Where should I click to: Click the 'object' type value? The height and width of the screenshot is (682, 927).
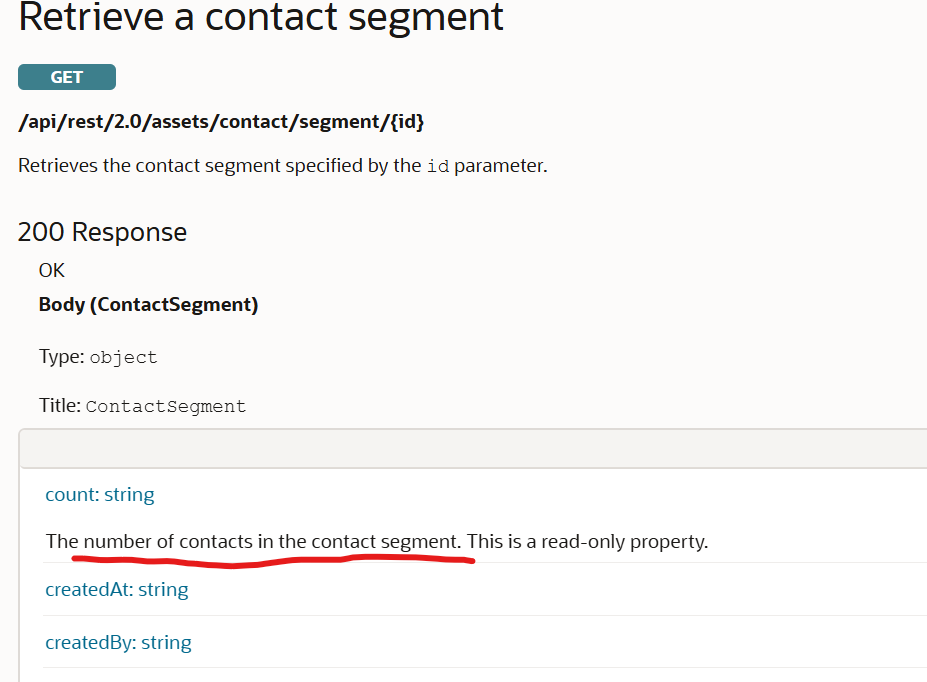pos(123,357)
